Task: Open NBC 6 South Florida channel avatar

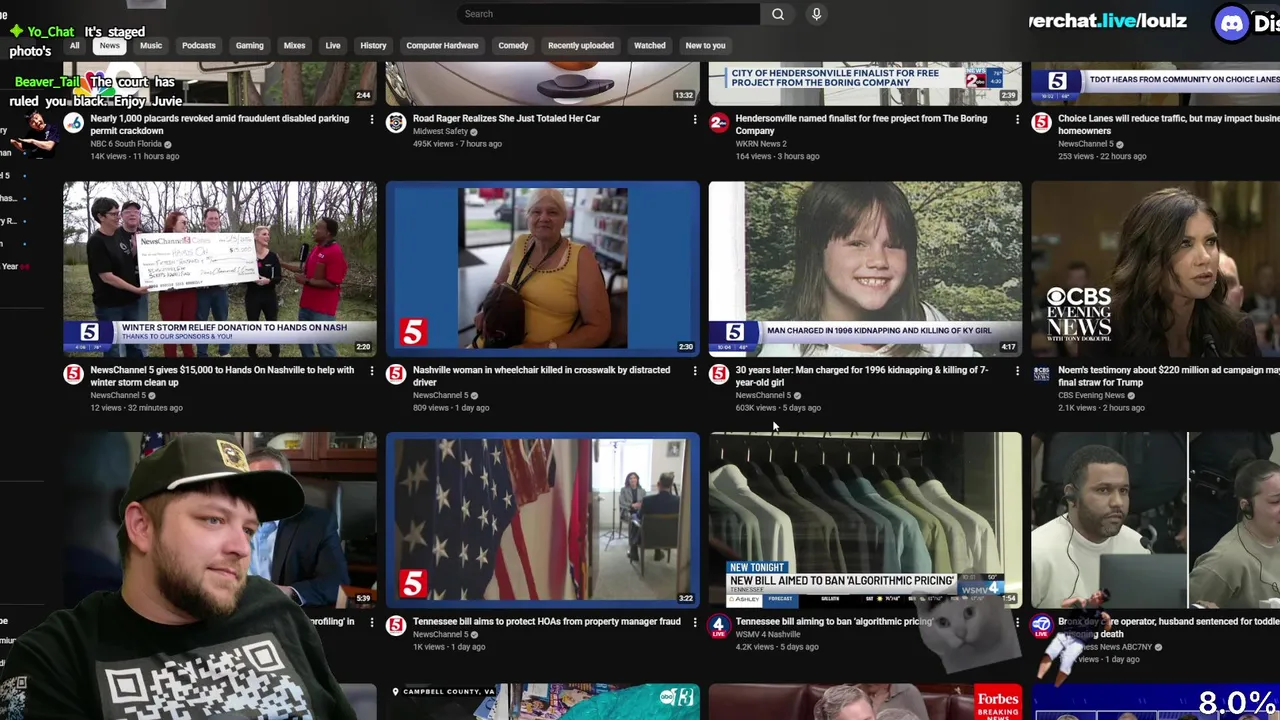Action: (x=73, y=122)
